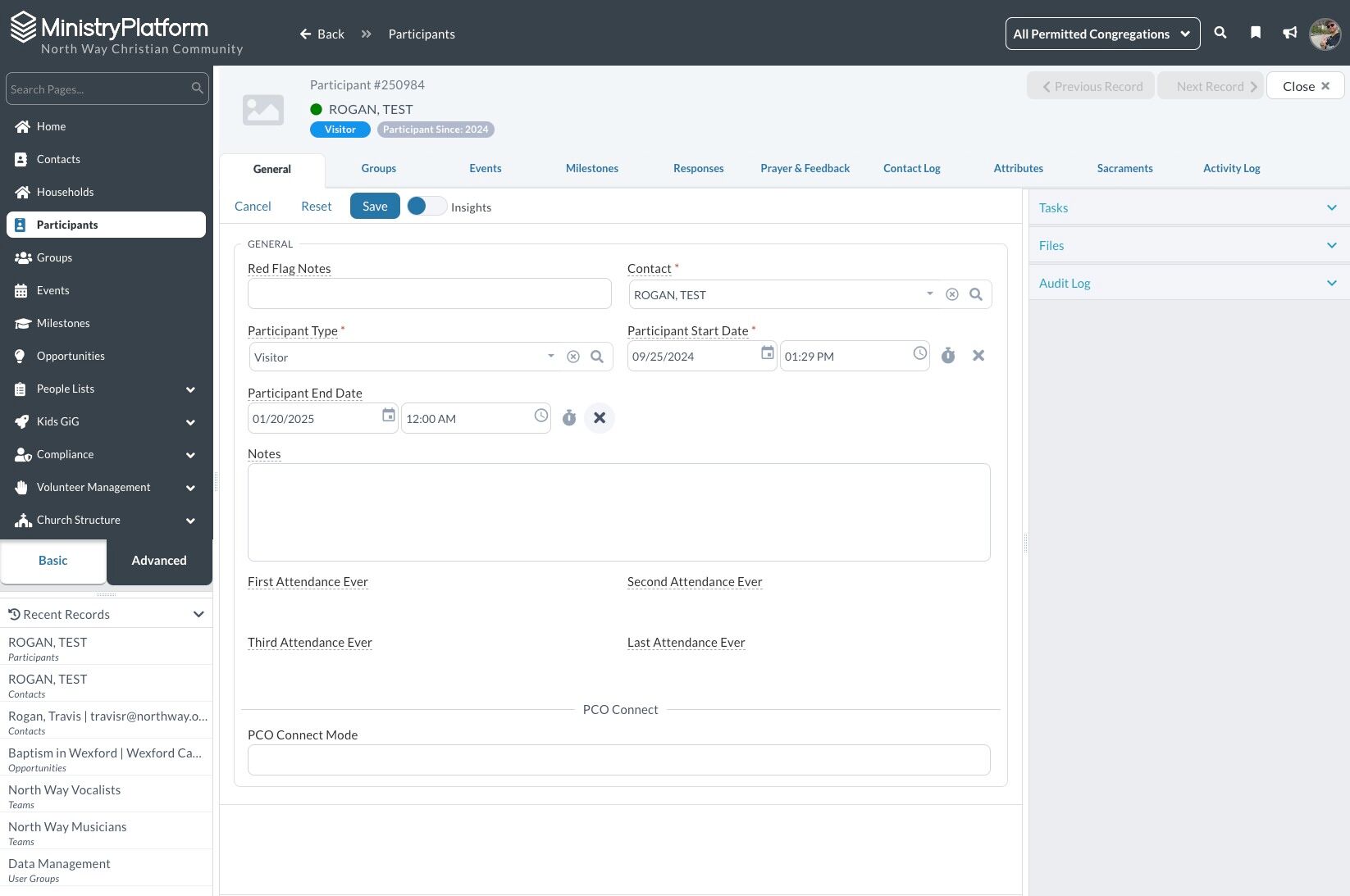Clear the Participant End Date value
Viewport: 1350px width, 896px height.
600,418
